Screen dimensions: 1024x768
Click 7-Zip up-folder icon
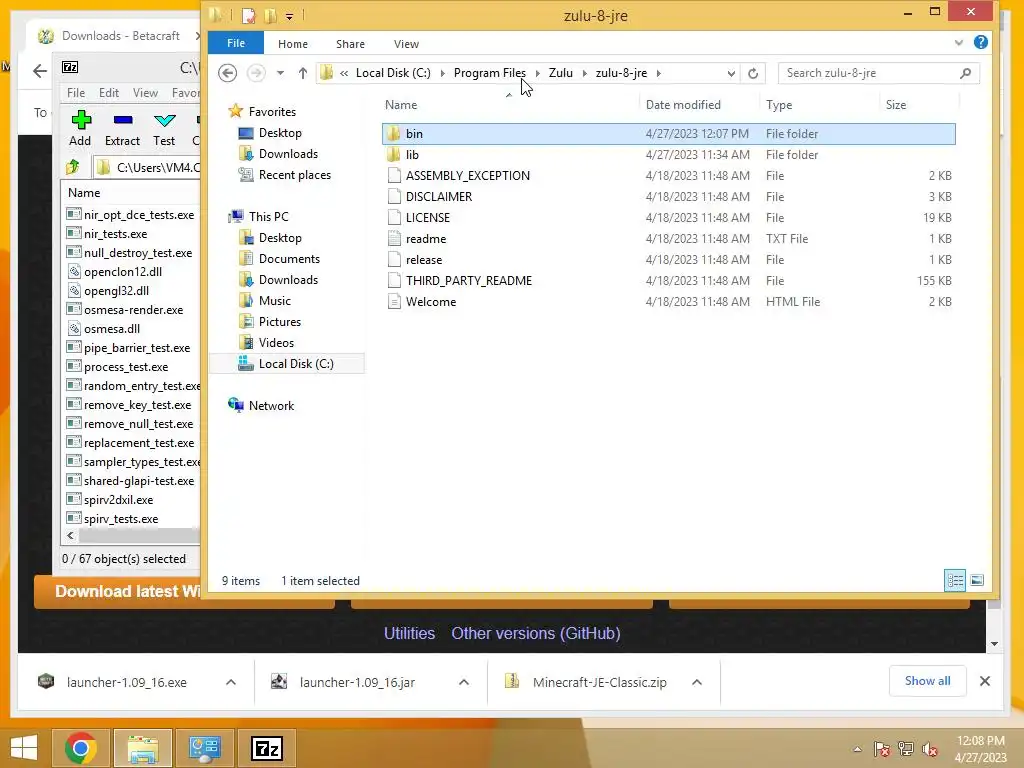72,167
